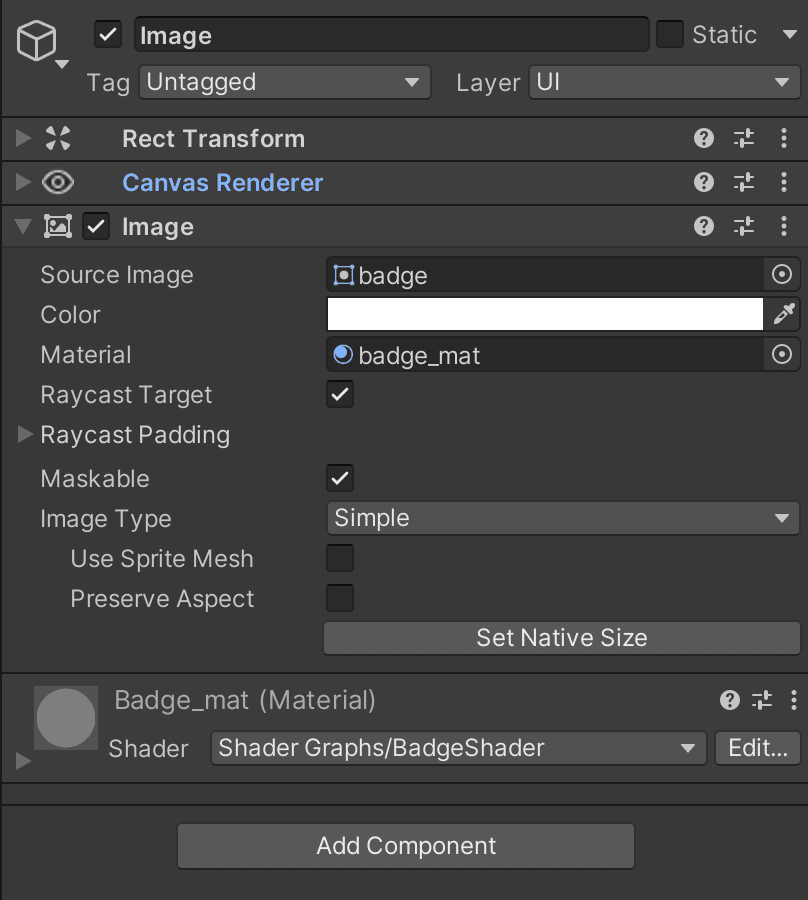Click the GameObject name field
808x900 pixels.
(x=391, y=36)
